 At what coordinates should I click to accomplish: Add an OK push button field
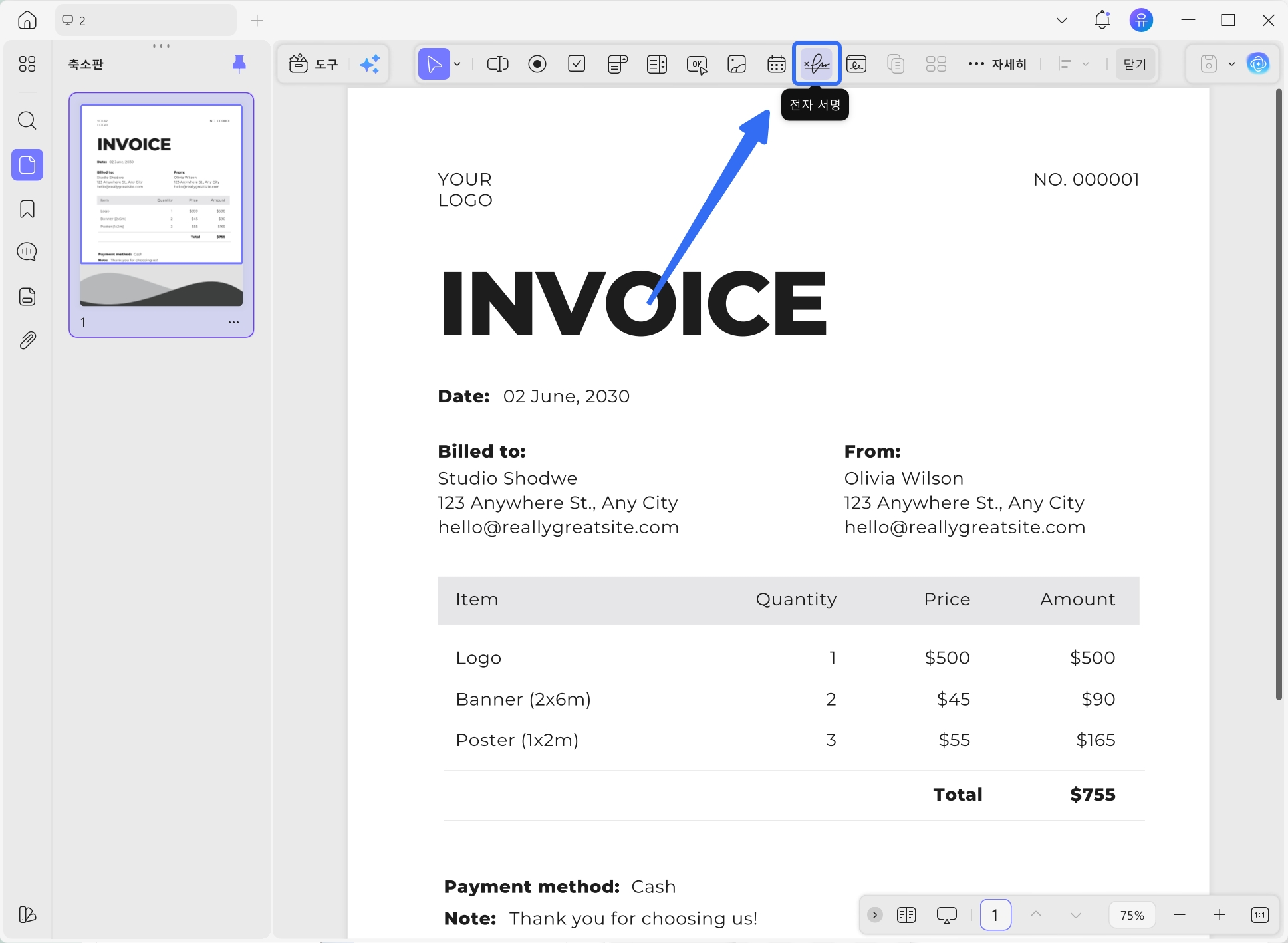pyautogui.click(x=697, y=64)
